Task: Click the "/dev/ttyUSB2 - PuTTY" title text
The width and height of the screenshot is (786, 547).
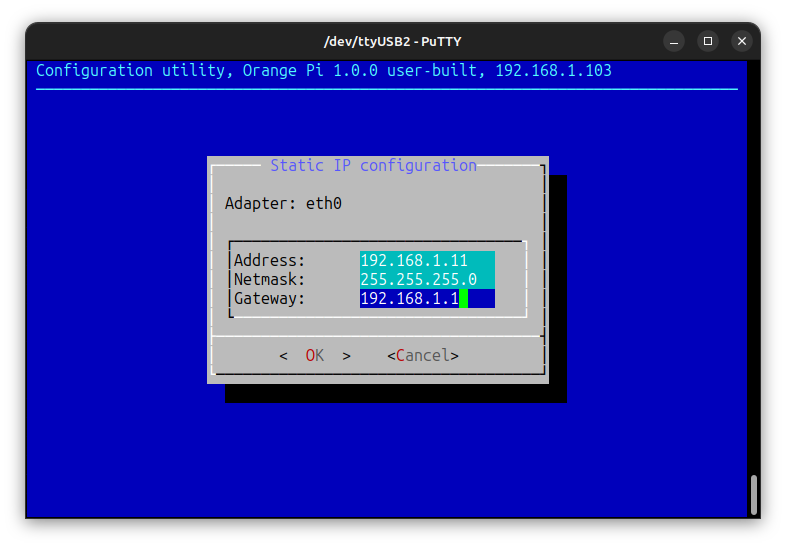Action: (x=392, y=42)
